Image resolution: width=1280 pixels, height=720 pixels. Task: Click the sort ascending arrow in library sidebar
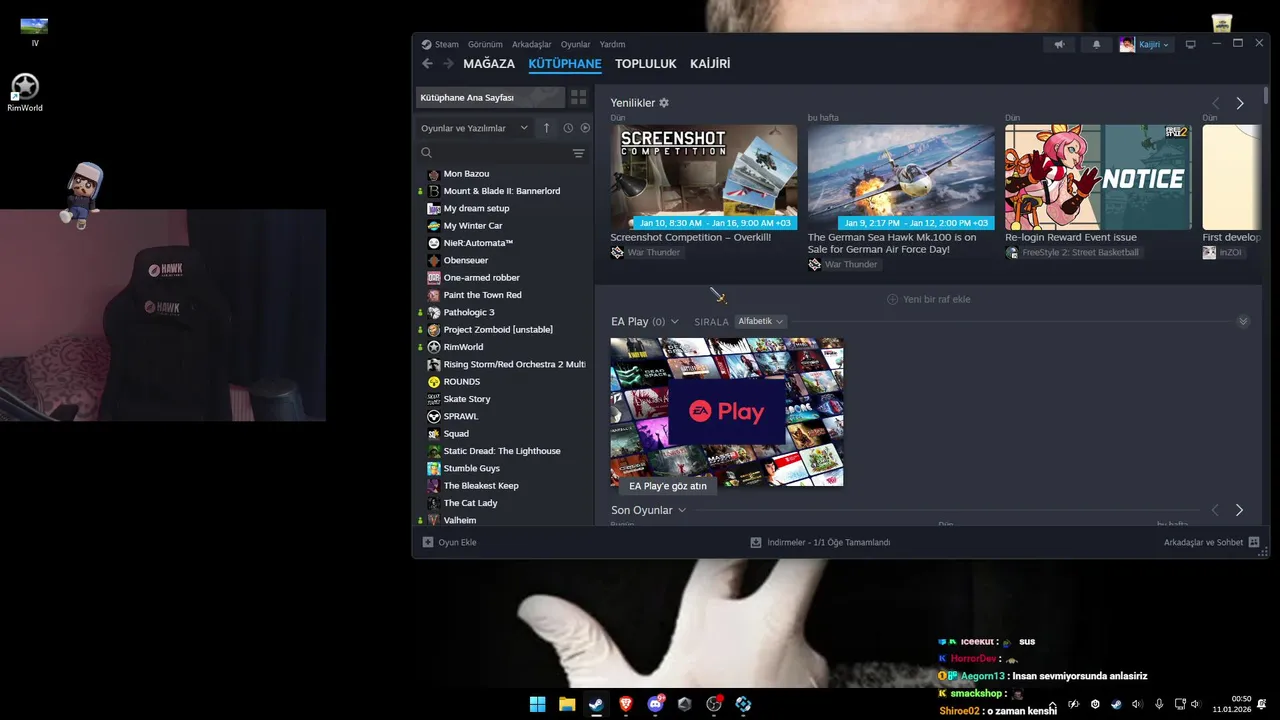point(546,128)
